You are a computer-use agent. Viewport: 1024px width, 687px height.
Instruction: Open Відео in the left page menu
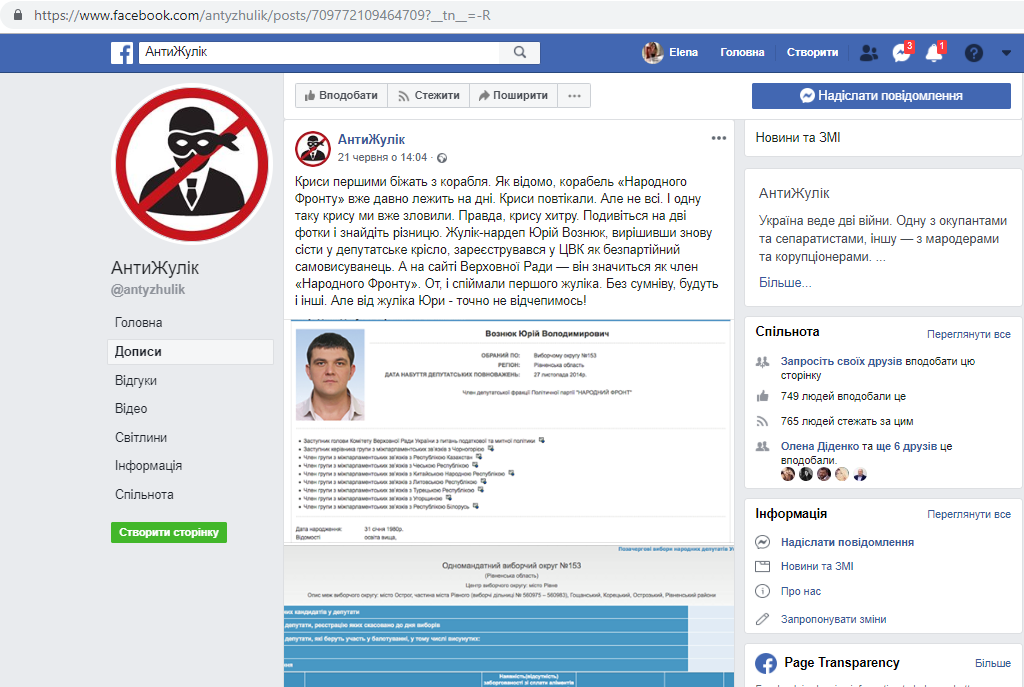coord(131,409)
